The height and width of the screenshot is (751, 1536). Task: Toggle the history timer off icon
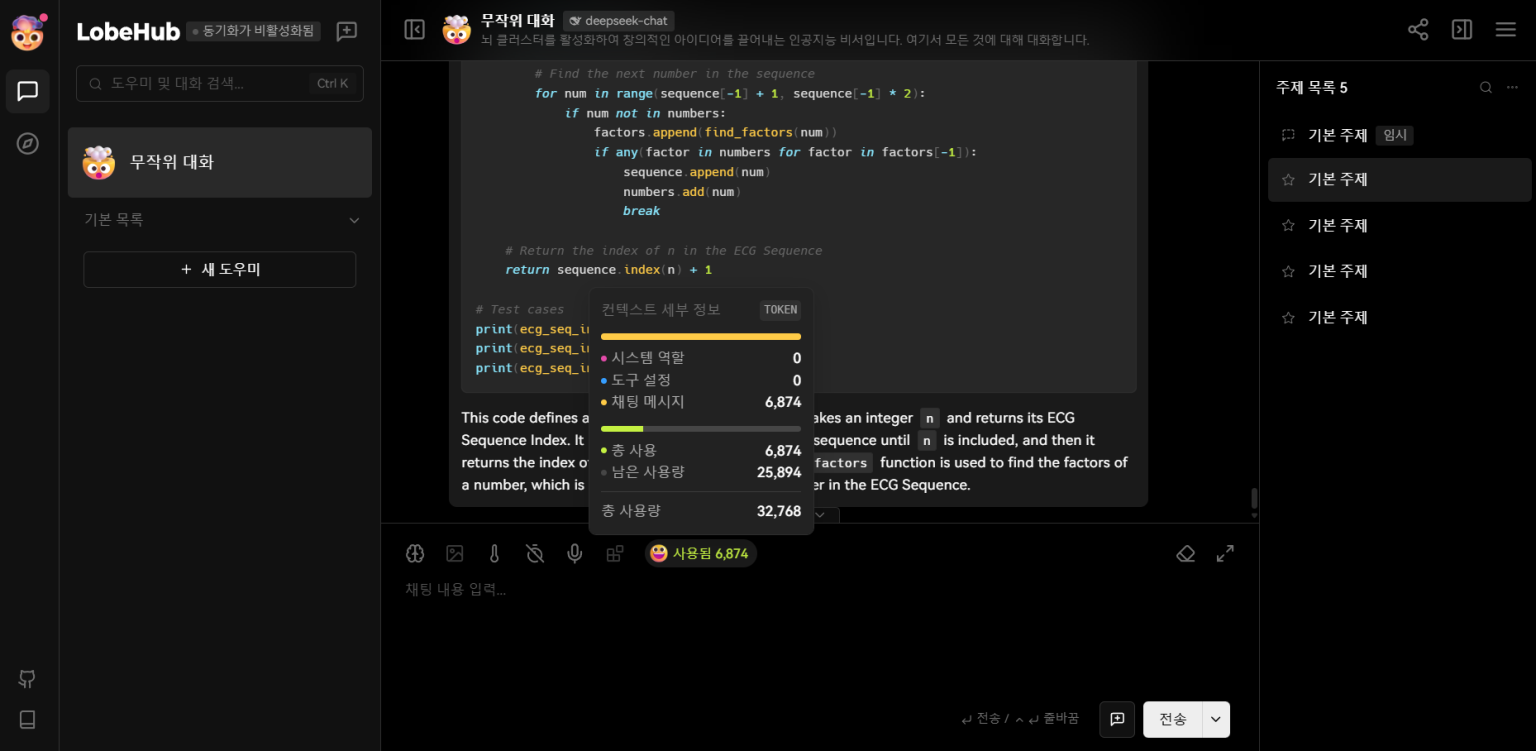coord(535,553)
